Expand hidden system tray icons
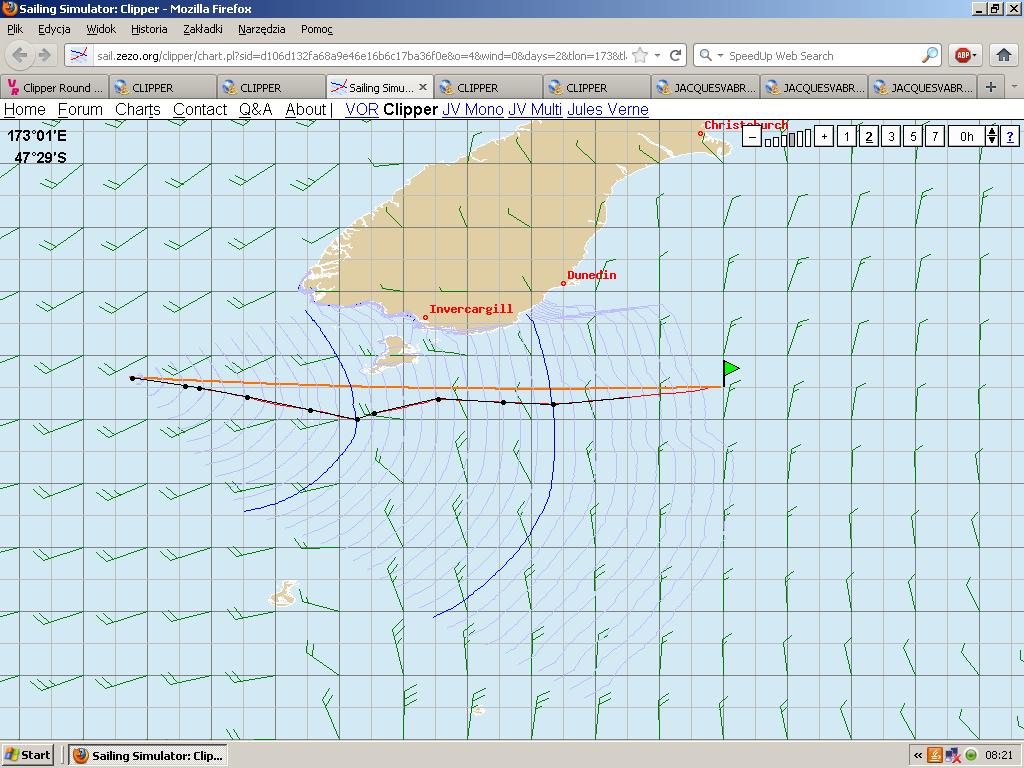 click(x=918, y=755)
